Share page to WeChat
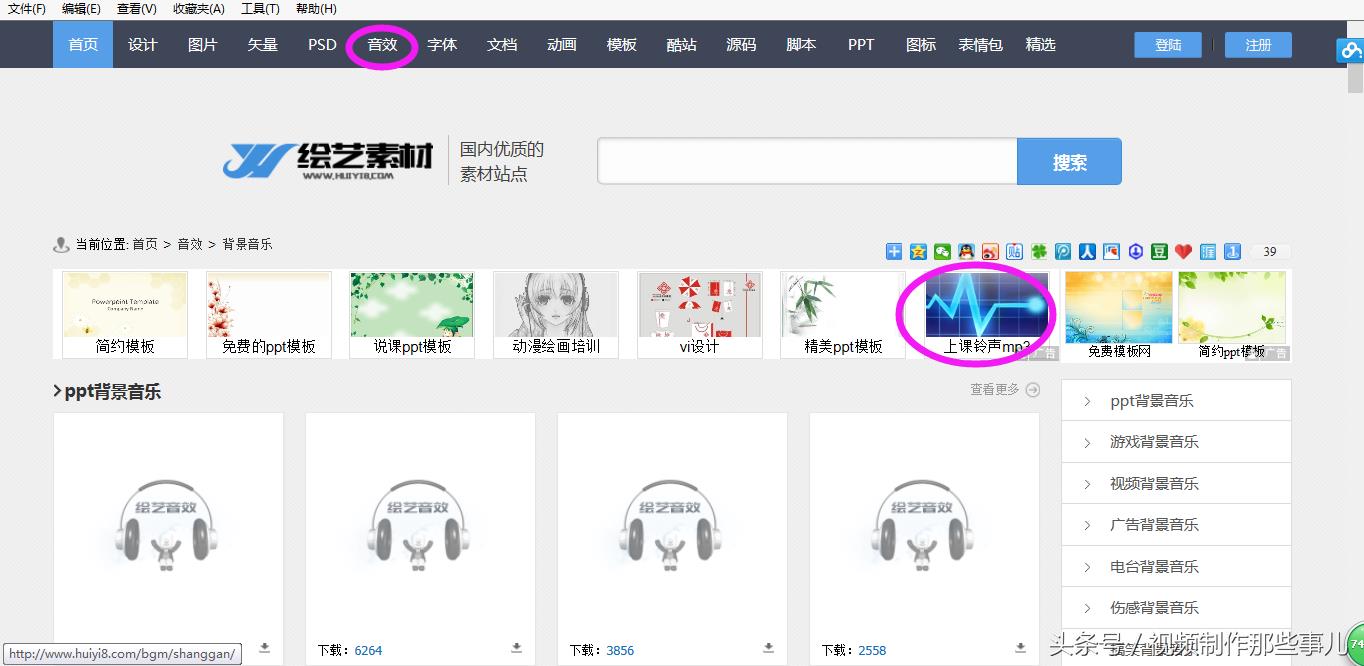Screen dimensions: 1364x666 click(942, 252)
